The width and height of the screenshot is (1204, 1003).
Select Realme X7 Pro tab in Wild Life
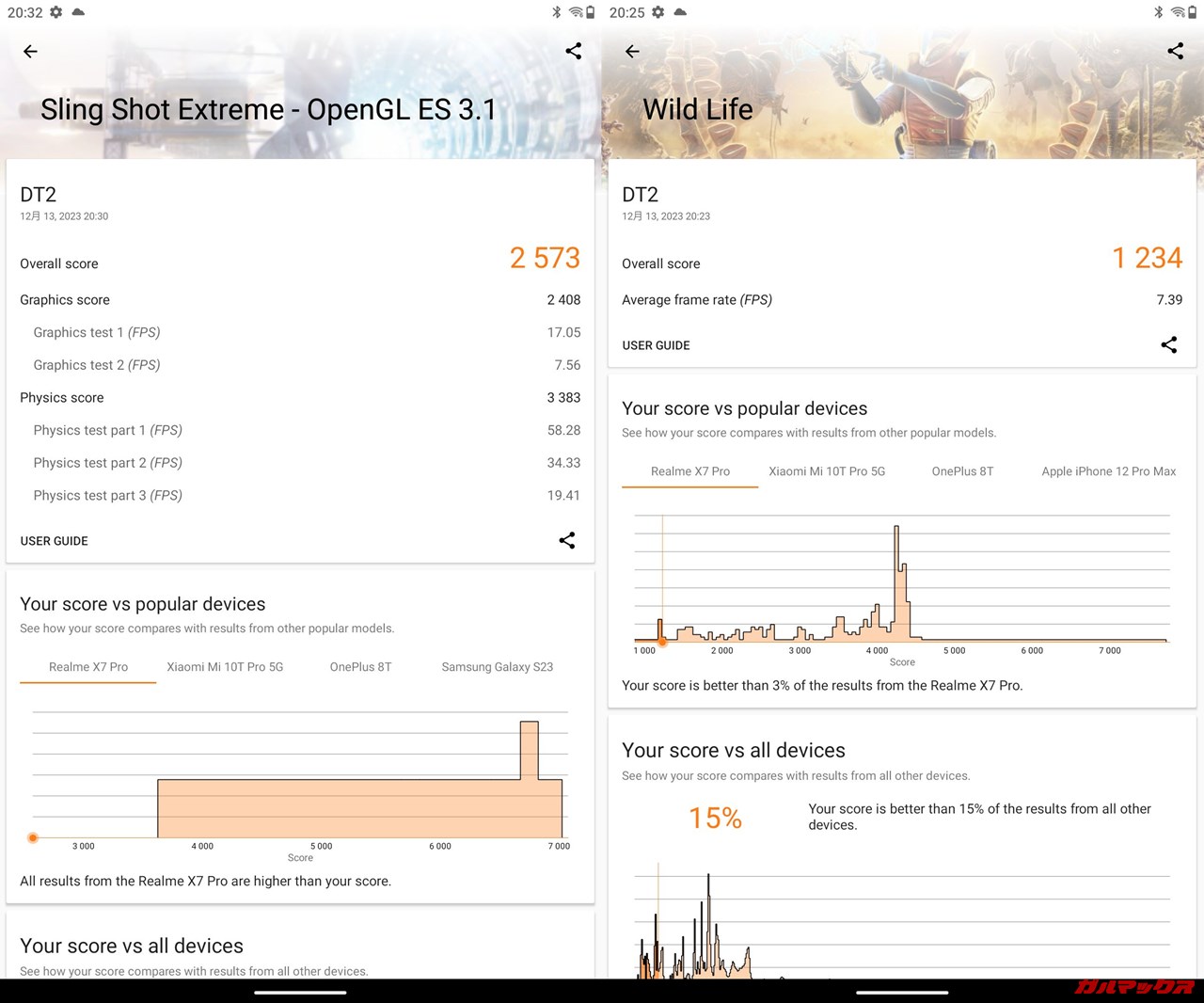pos(690,471)
